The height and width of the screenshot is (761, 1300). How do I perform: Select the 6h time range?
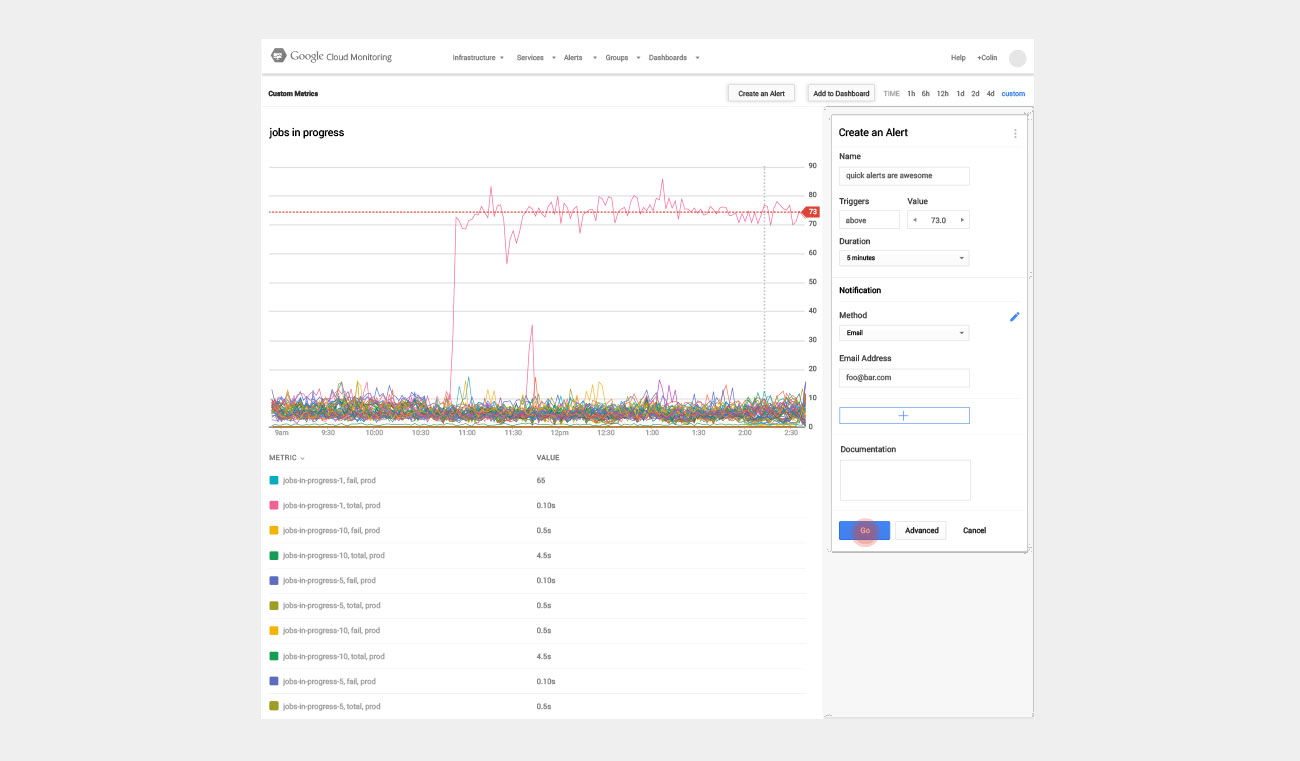click(926, 94)
